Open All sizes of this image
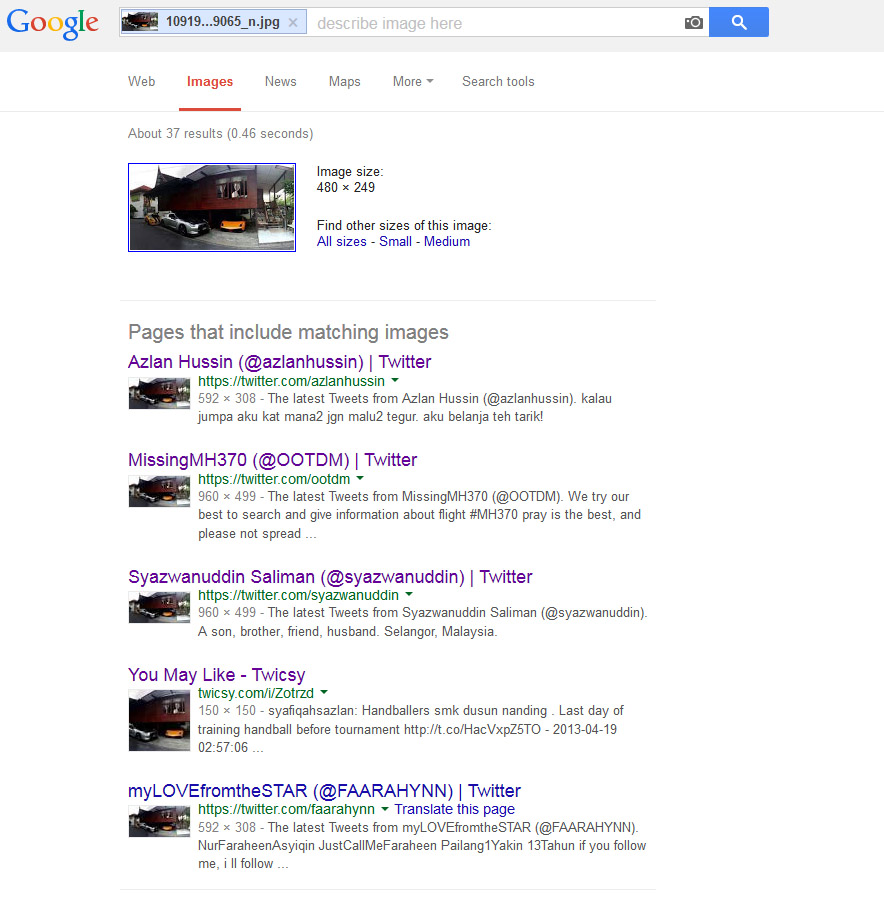884x898 pixels. coord(342,242)
